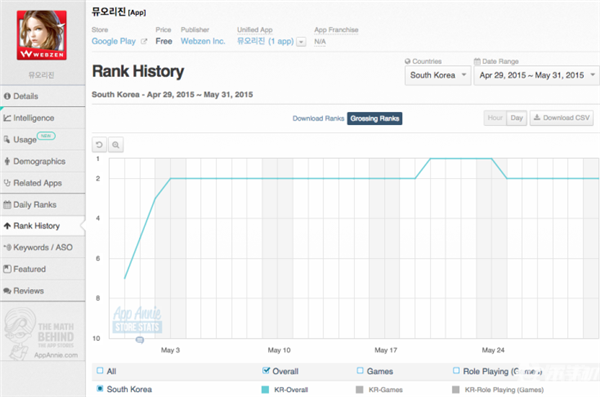Click the KR-Overall teal color swatch
The image size is (600, 397).
(x=265, y=390)
